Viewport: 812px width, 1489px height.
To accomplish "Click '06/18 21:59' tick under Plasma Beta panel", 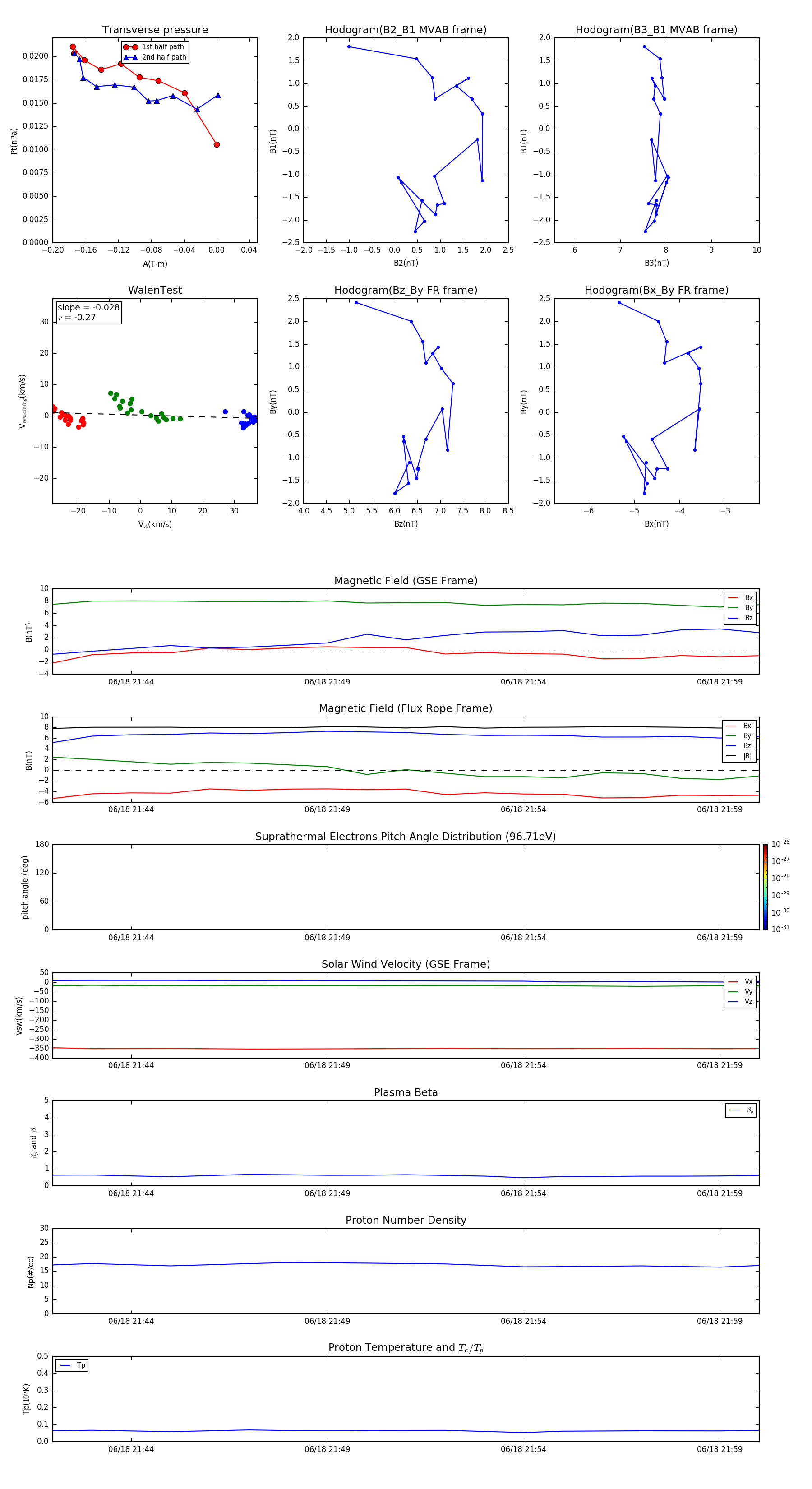I will click(x=720, y=1193).
